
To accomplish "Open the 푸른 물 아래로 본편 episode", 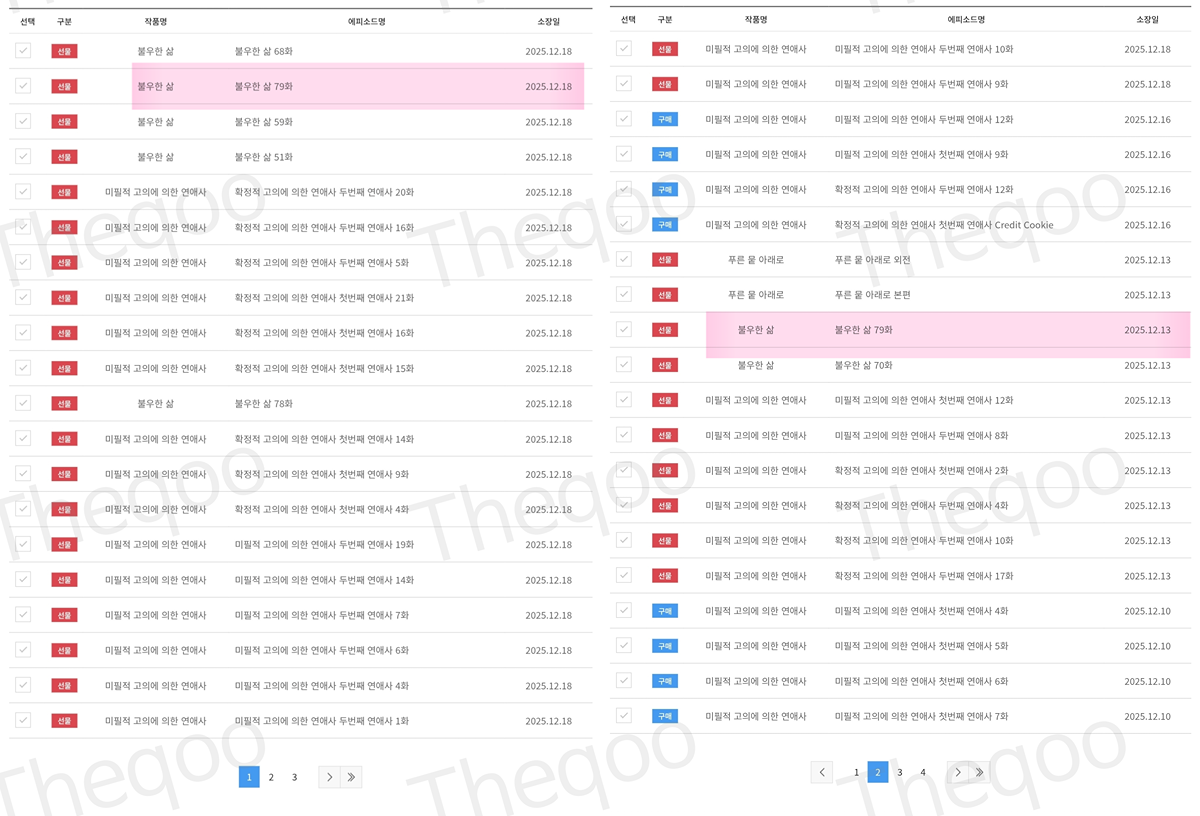I will pos(872,295).
